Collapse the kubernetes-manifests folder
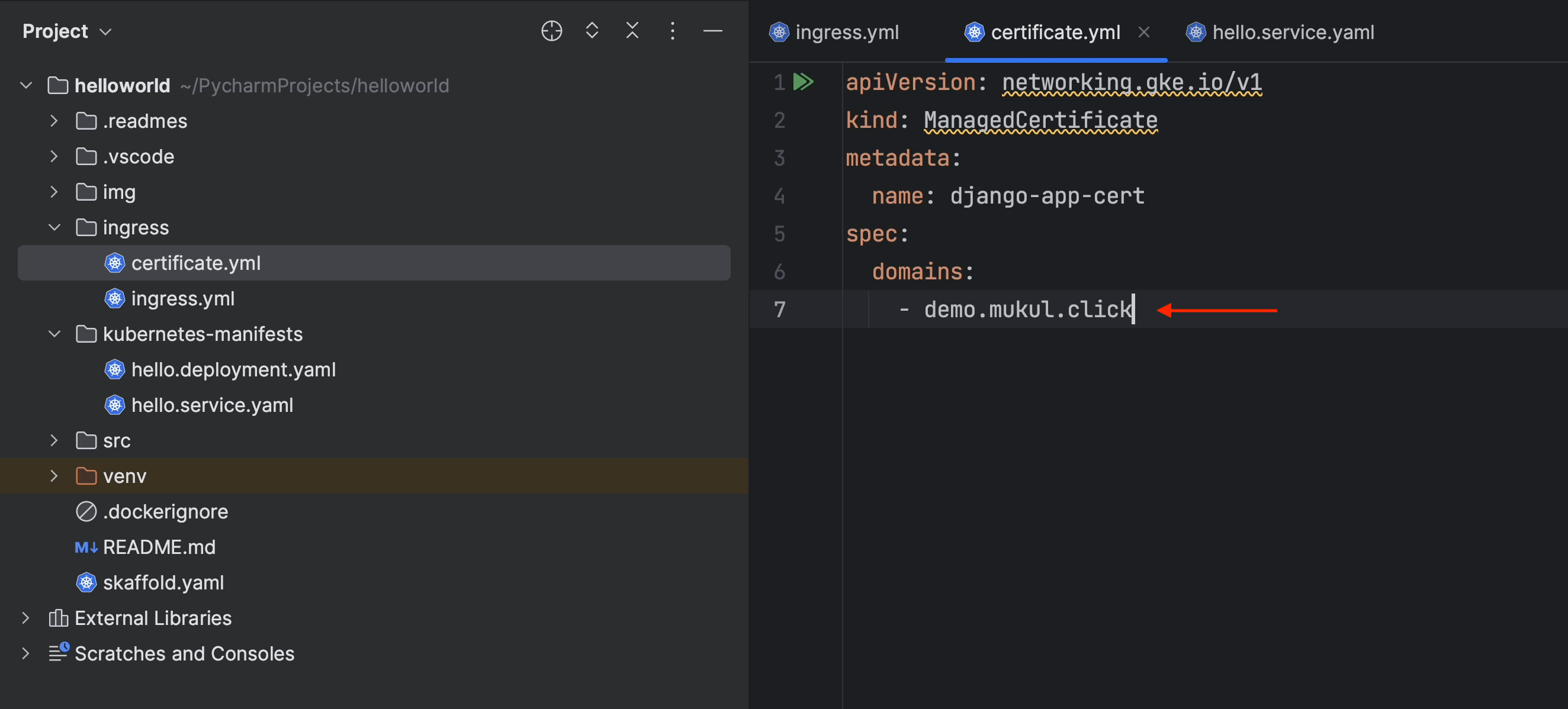This screenshot has height=709, width=1568. [54, 334]
